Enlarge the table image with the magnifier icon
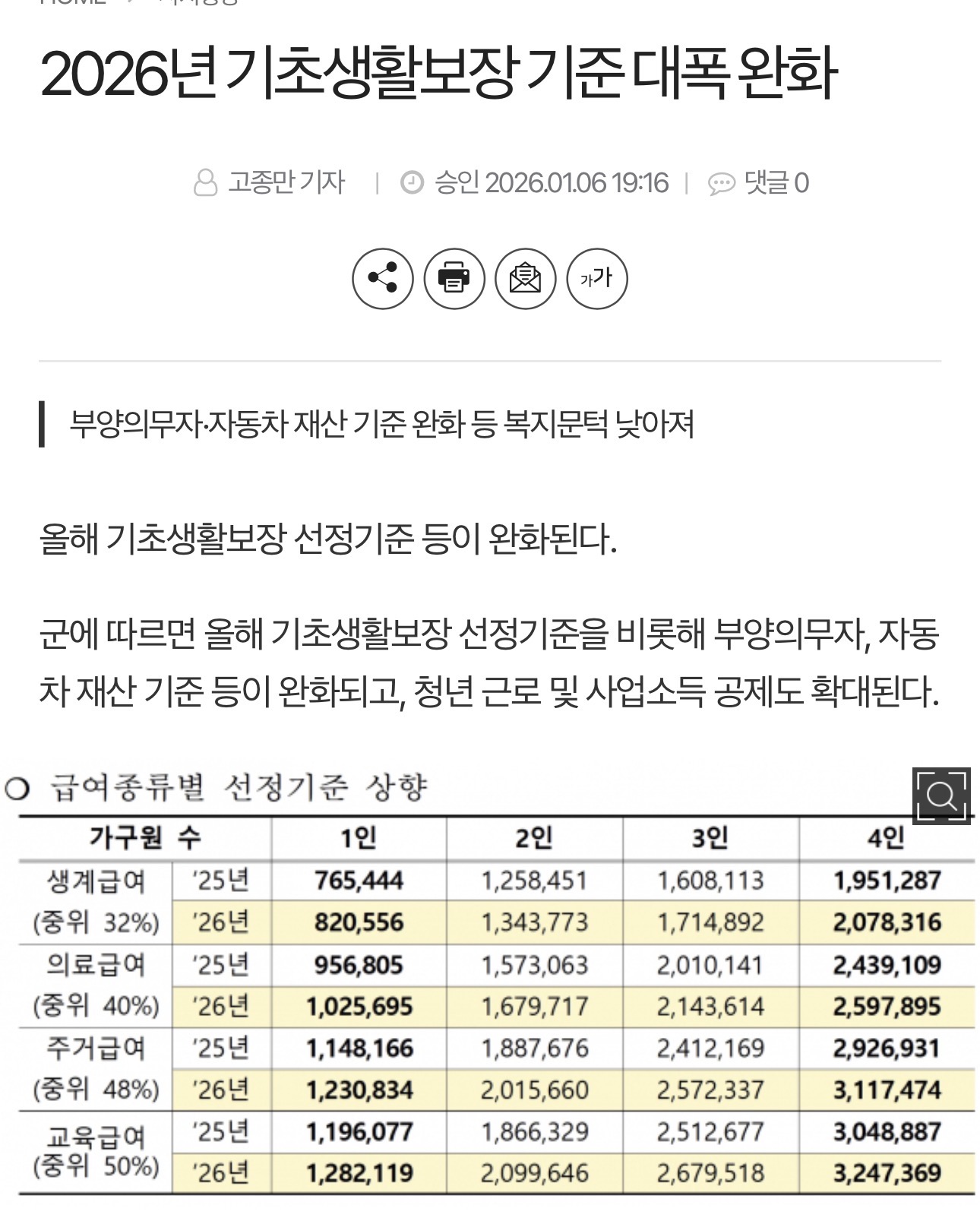 tap(941, 795)
